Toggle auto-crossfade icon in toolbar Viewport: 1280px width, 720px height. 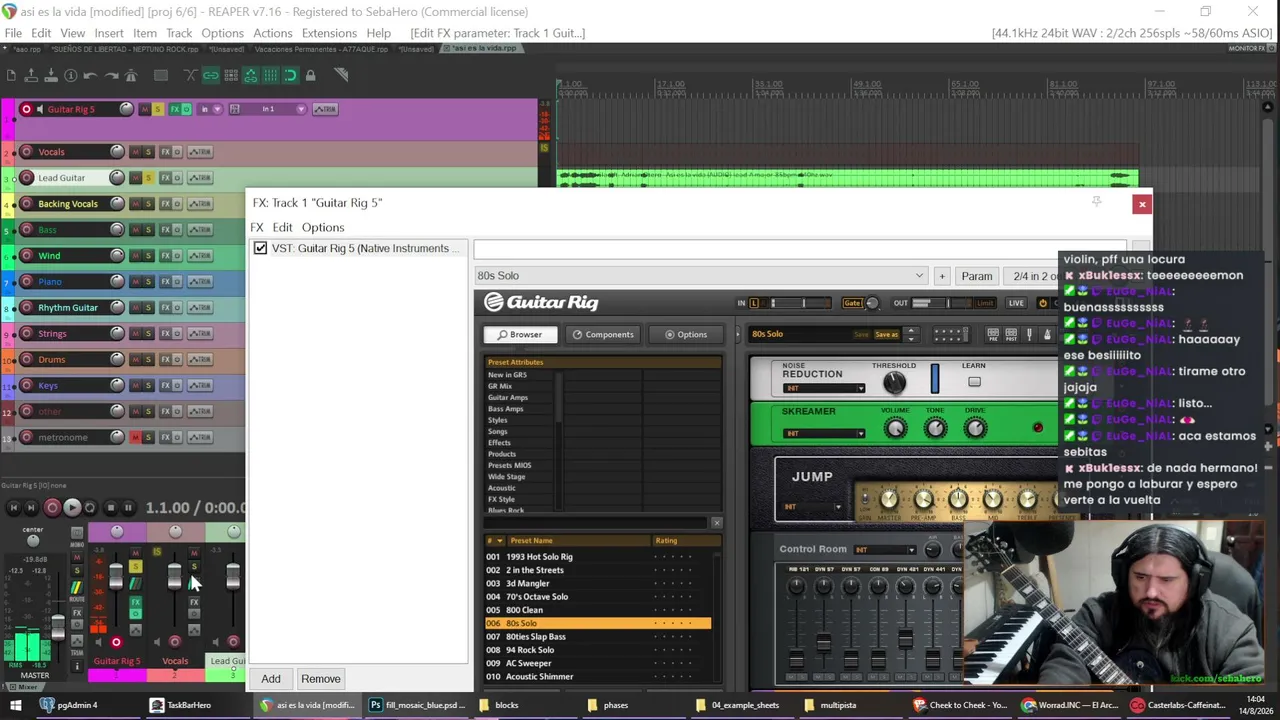[x=190, y=75]
